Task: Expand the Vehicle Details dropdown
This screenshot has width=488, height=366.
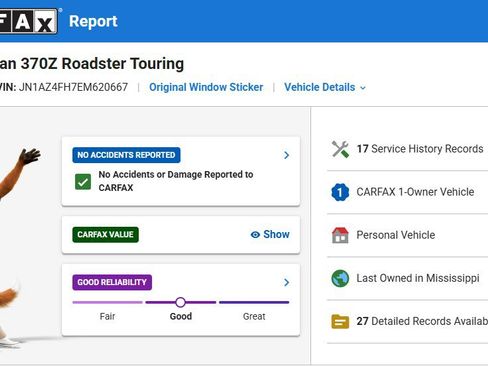Action: pyautogui.click(x=325, y=87)
